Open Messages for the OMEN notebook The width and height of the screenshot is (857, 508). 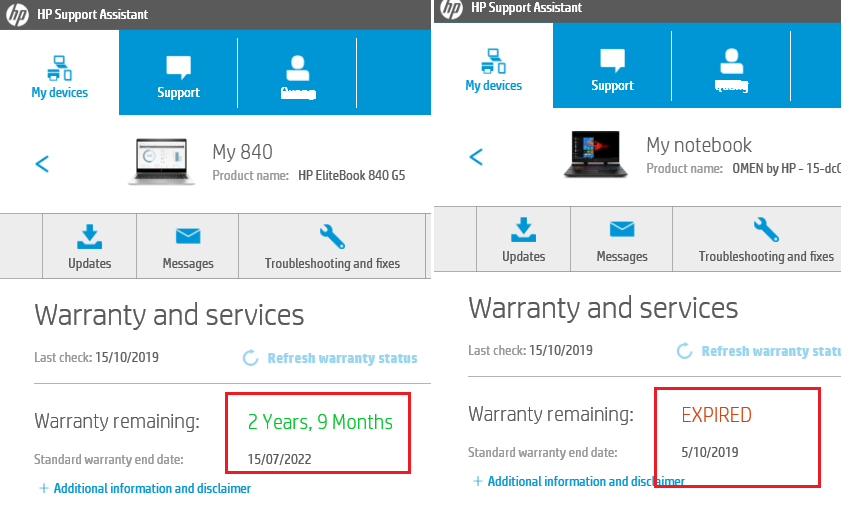pos(622,240)
